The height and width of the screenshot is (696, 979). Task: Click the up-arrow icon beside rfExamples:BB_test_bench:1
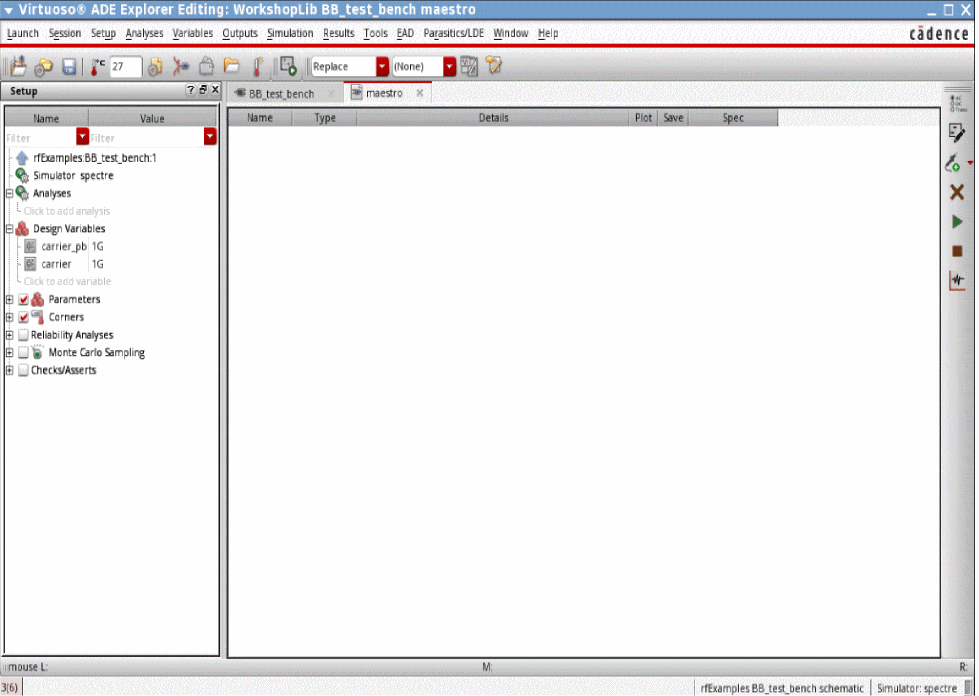pos(22,158)
